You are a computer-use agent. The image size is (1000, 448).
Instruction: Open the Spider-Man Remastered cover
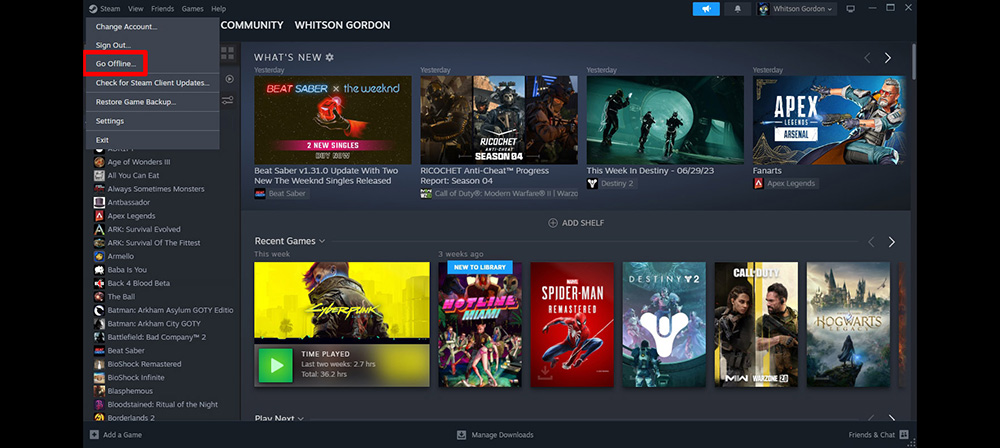[572, 324]
